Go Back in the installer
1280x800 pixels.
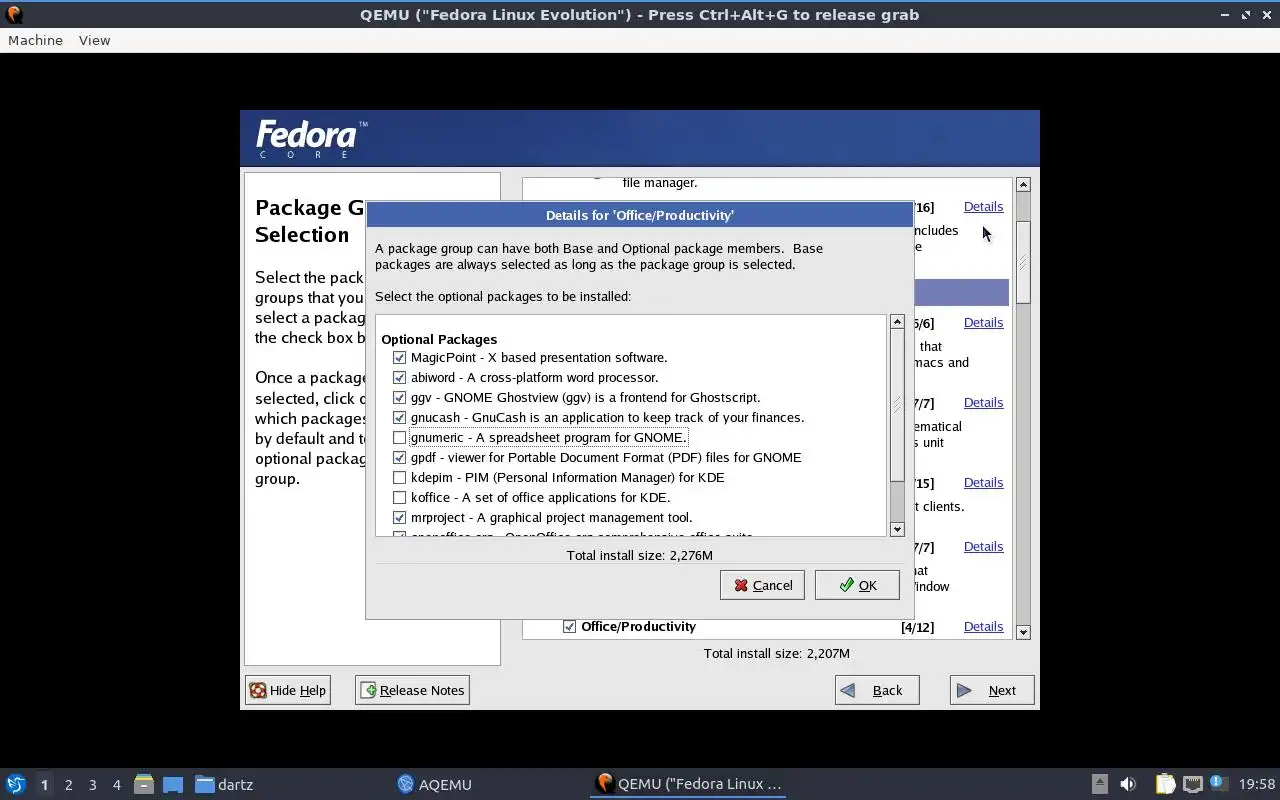[x=877, y=690]
